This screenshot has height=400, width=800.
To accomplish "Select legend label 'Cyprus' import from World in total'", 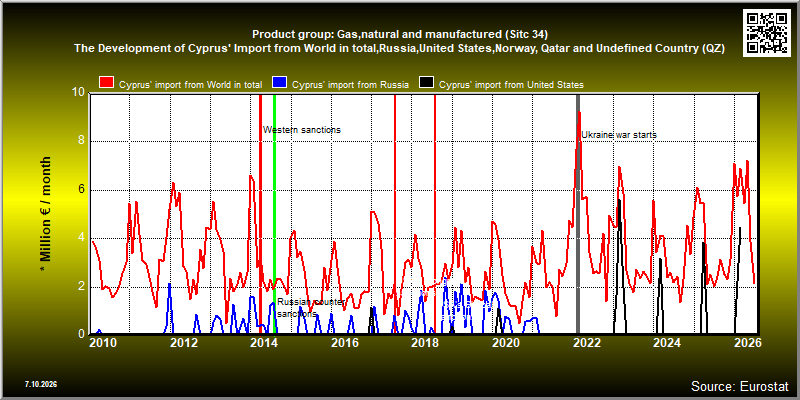I will pos(190,85).
